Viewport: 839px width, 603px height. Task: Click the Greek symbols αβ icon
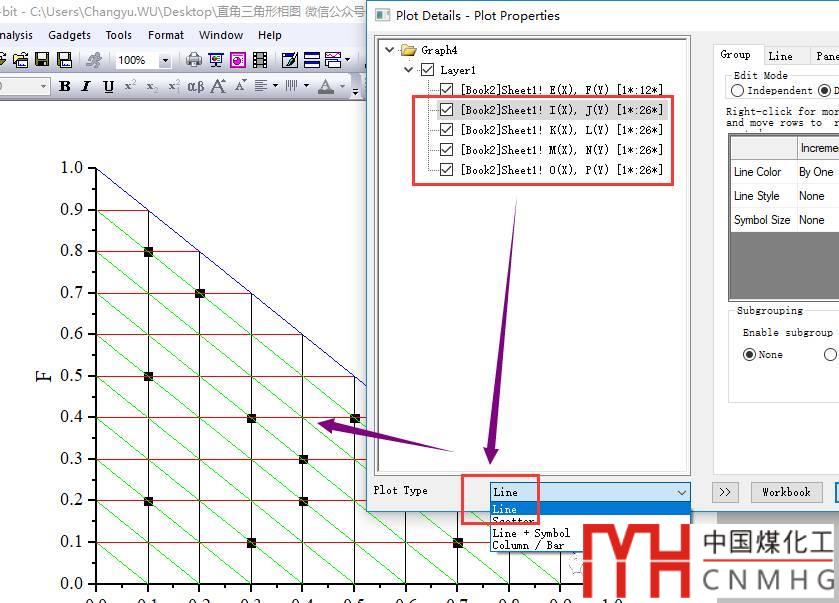tap(196, 86)
